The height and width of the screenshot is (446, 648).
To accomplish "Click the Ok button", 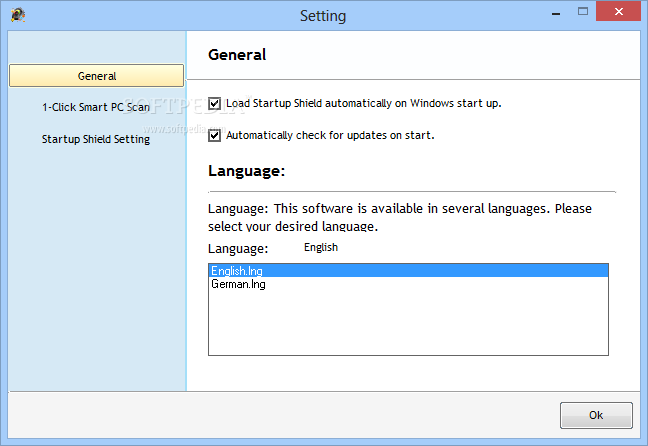I will click(596, 415).
